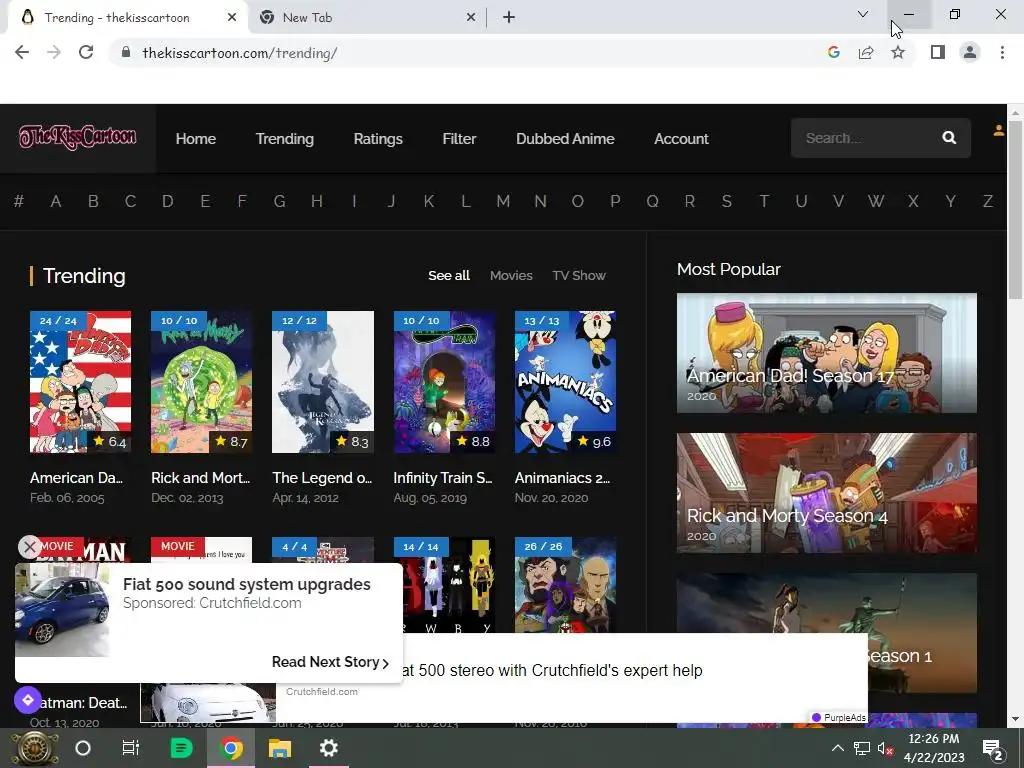
Task: Click Fiat 500 sound system upgrades headline
Action: [x=247, y=584]
